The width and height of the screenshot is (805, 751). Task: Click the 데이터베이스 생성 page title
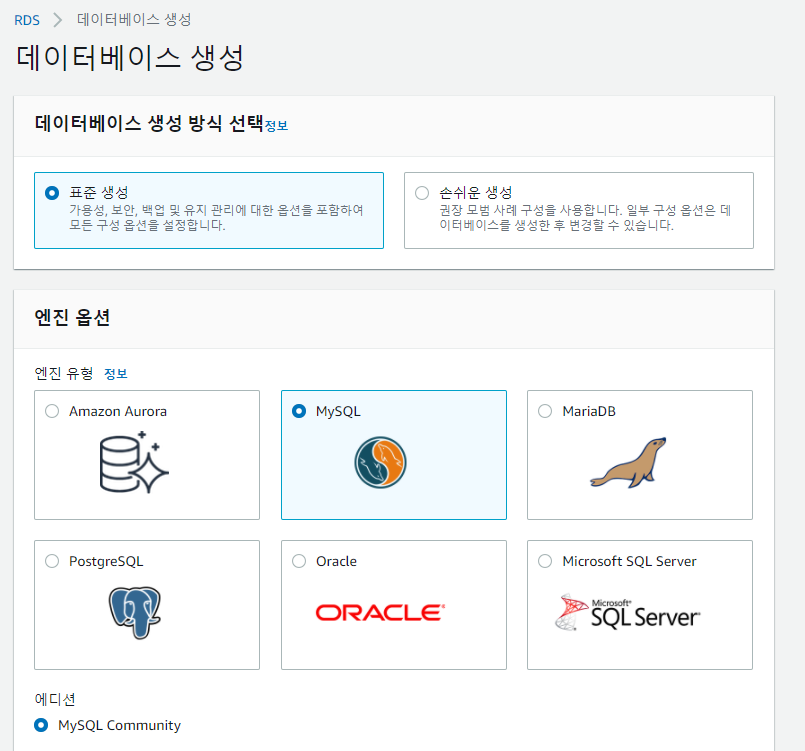click(x=130, y=57)
